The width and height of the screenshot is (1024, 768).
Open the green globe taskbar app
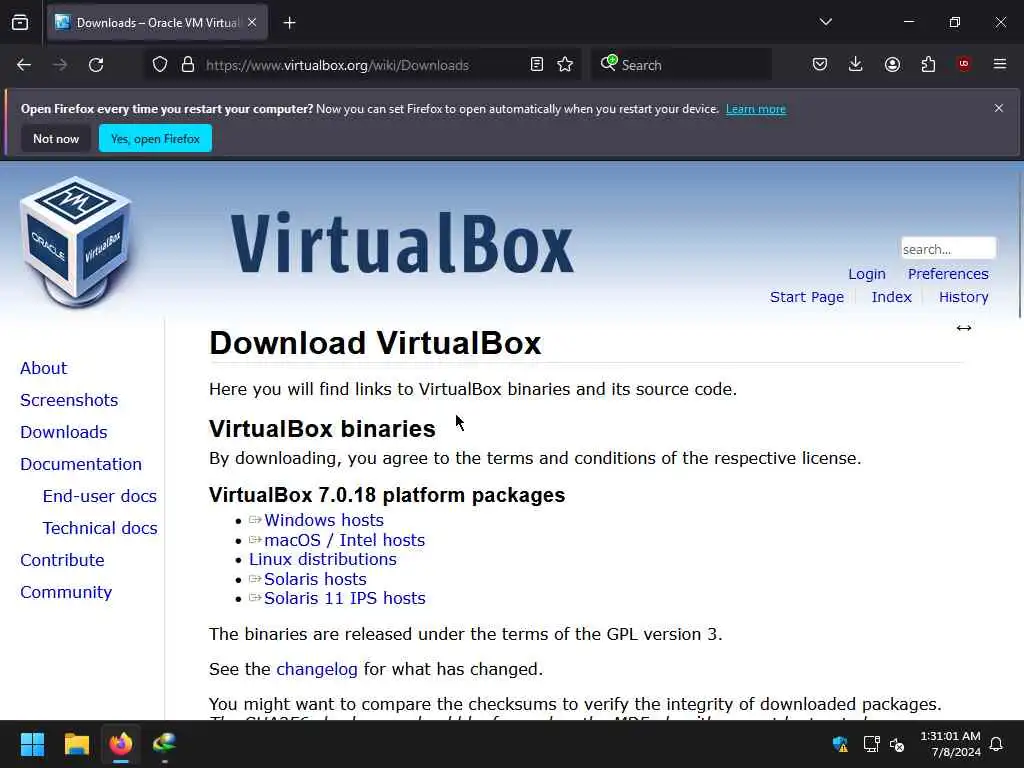click(x=165, y=744)
